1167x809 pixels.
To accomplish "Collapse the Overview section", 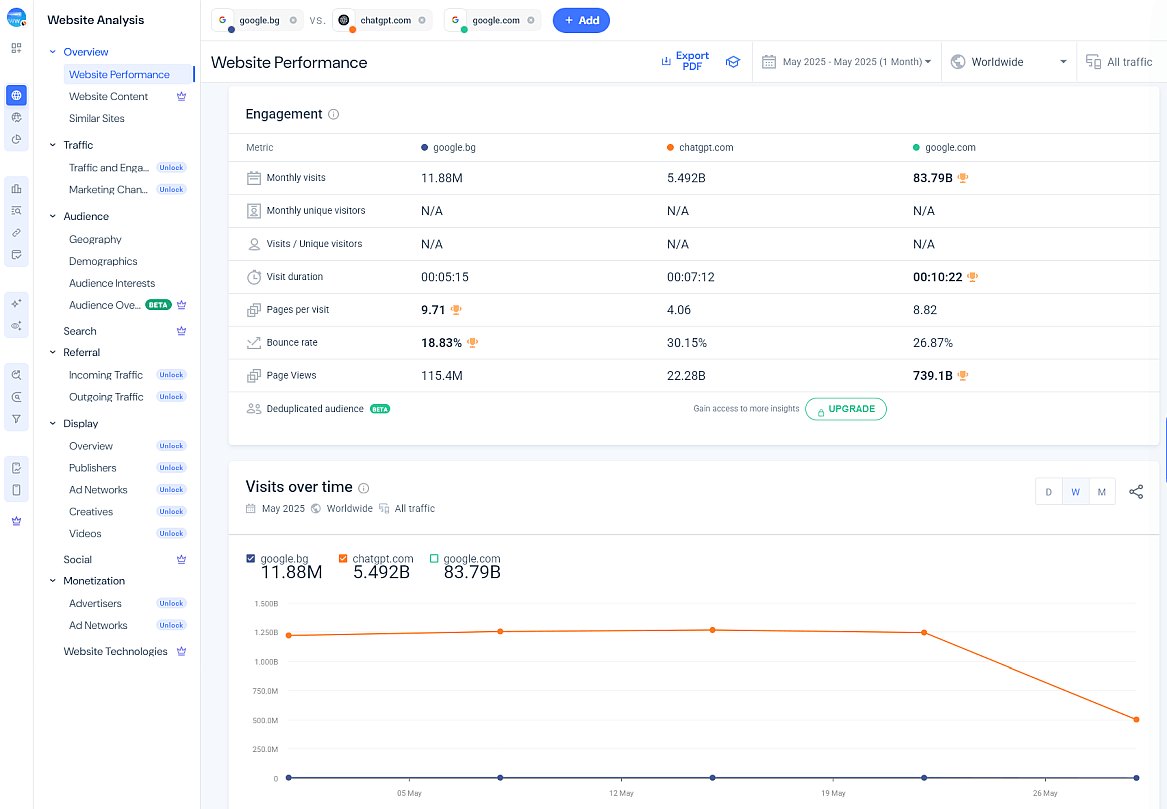I will [52, 52].
